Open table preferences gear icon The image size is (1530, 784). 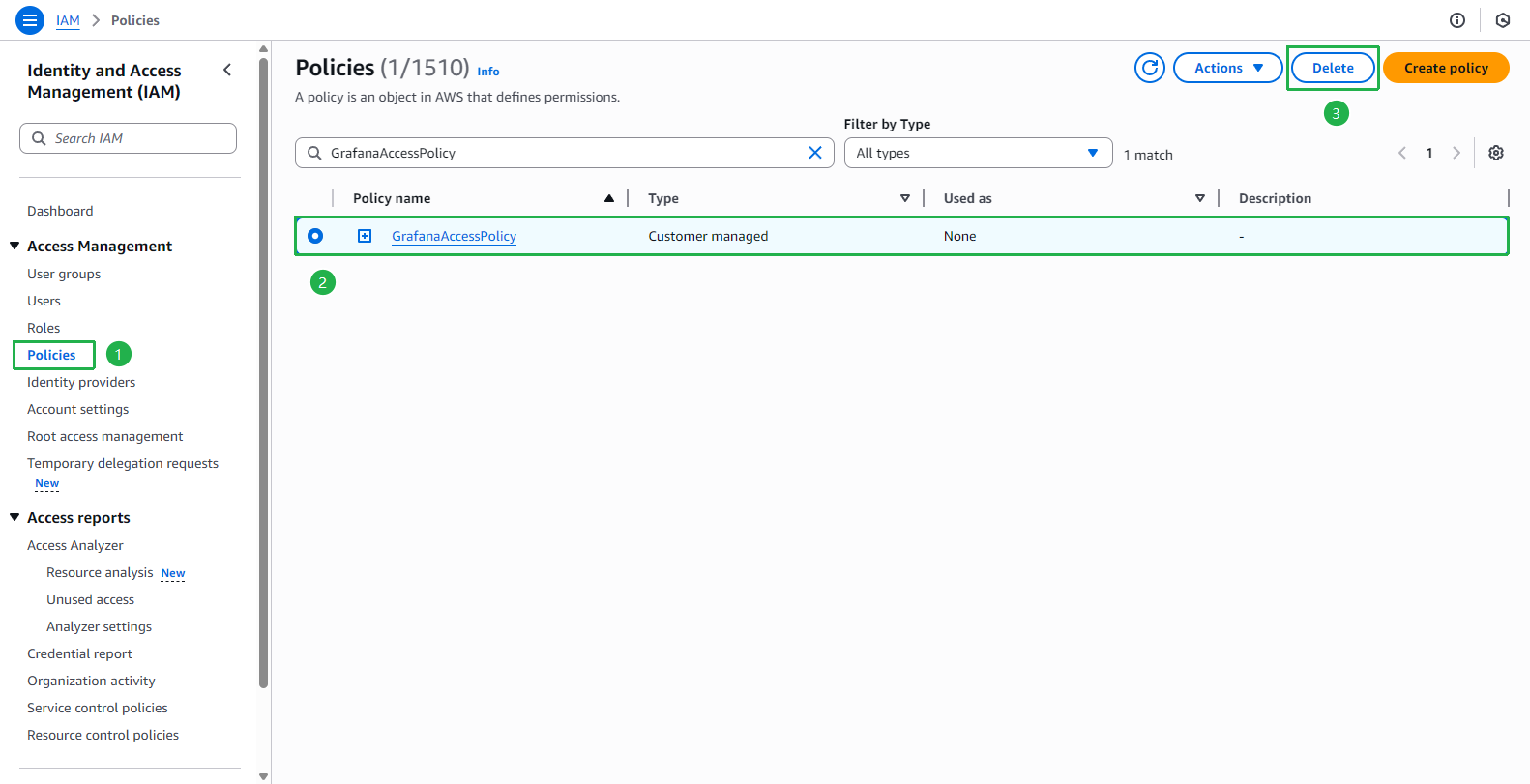[1496, 153]
